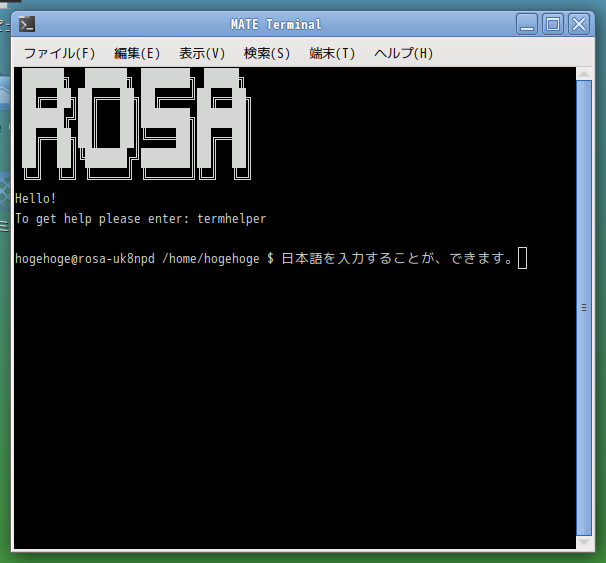606x563 pixels.
Task: Click the terminal cursor block
Action: tap(522, 258)
